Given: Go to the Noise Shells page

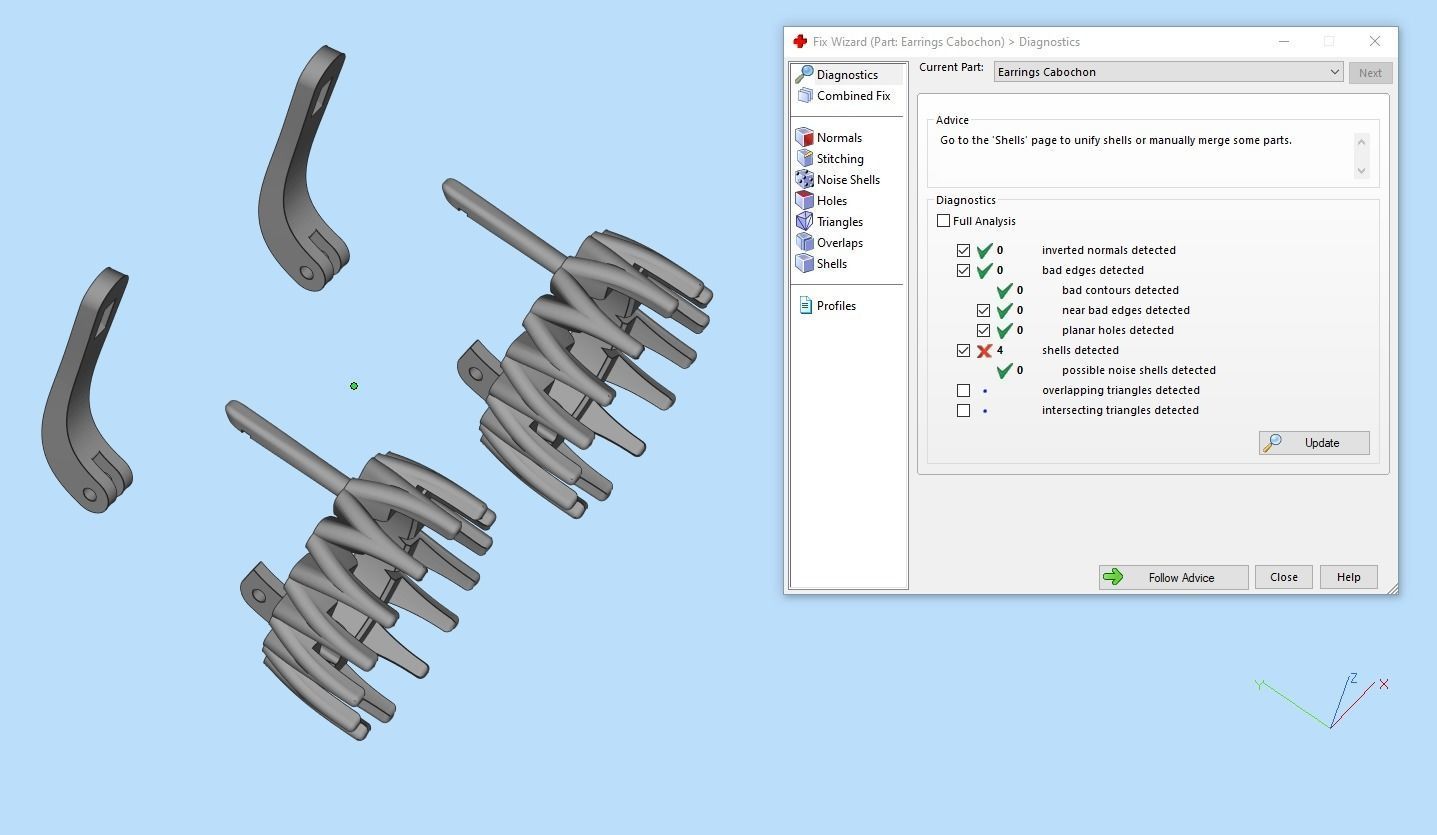Looking at the screenshot, I should [848, 180].
